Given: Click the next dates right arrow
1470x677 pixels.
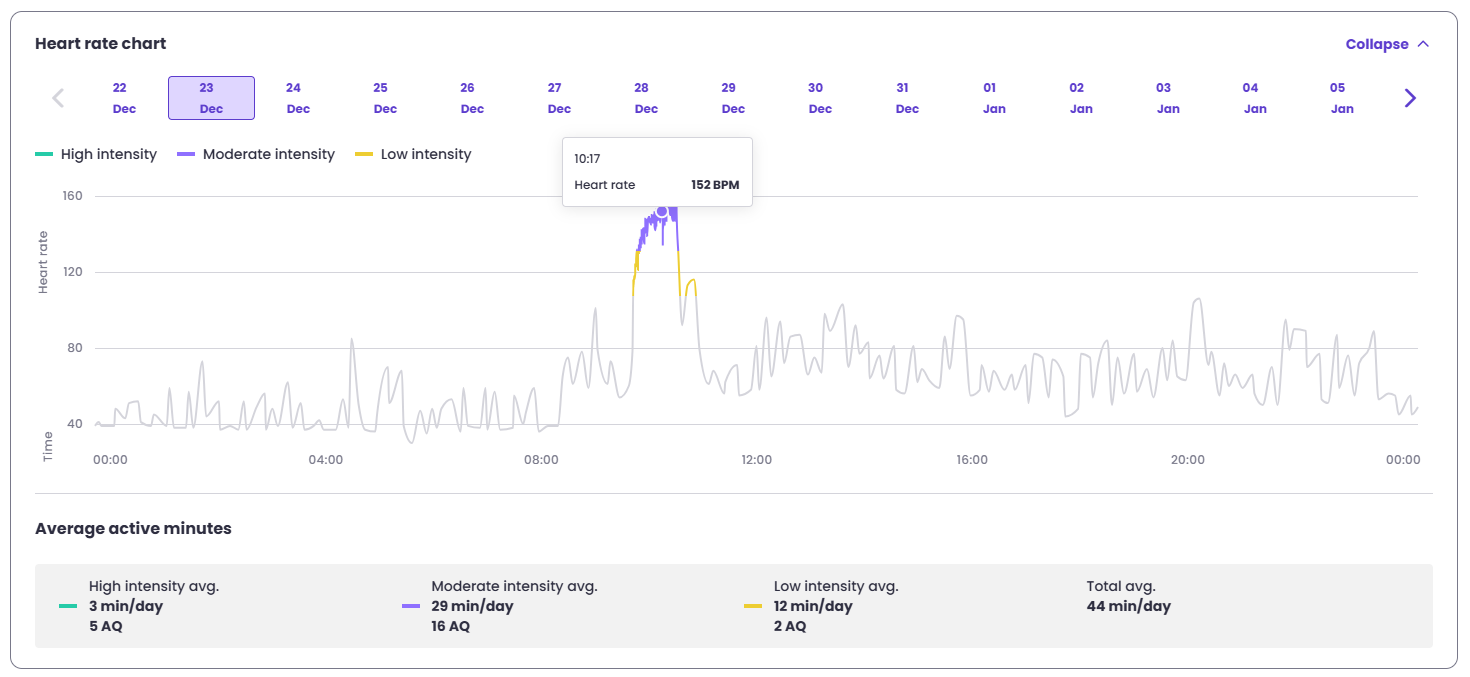Looking at the screenshot, I should [x=1410, y=98].
